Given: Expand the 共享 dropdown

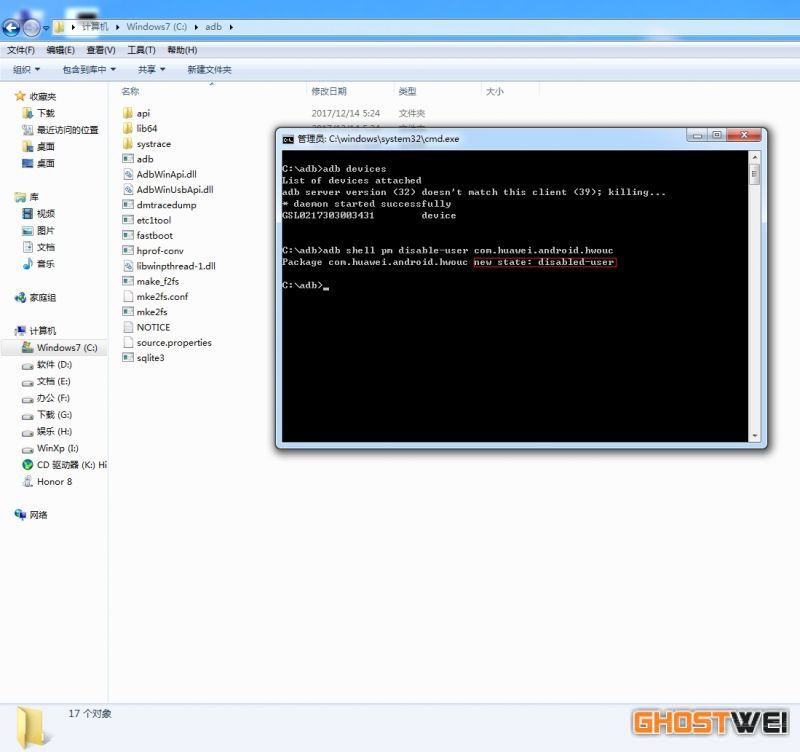Looking at the screenshot, I should 151,70.
